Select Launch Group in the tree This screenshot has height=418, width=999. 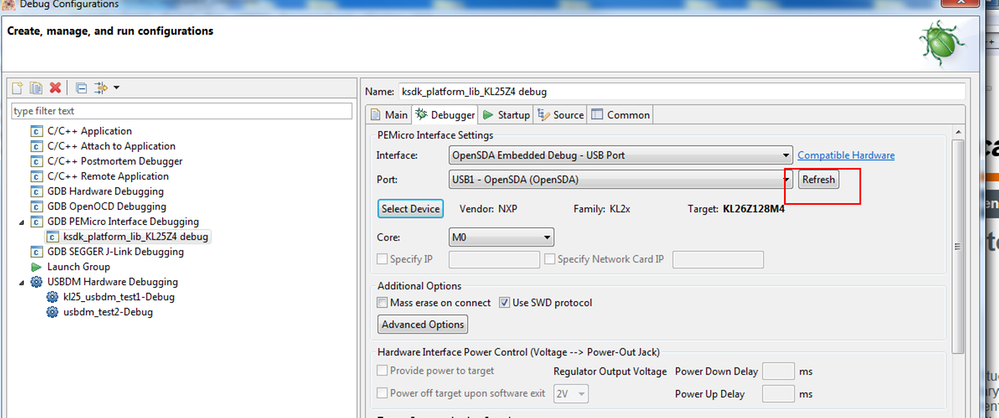click(78, 267)
